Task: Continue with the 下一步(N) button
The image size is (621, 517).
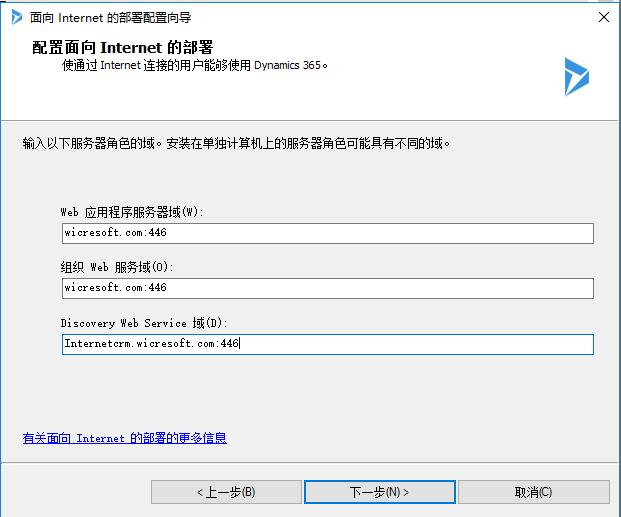Action: tap(379, 492)
